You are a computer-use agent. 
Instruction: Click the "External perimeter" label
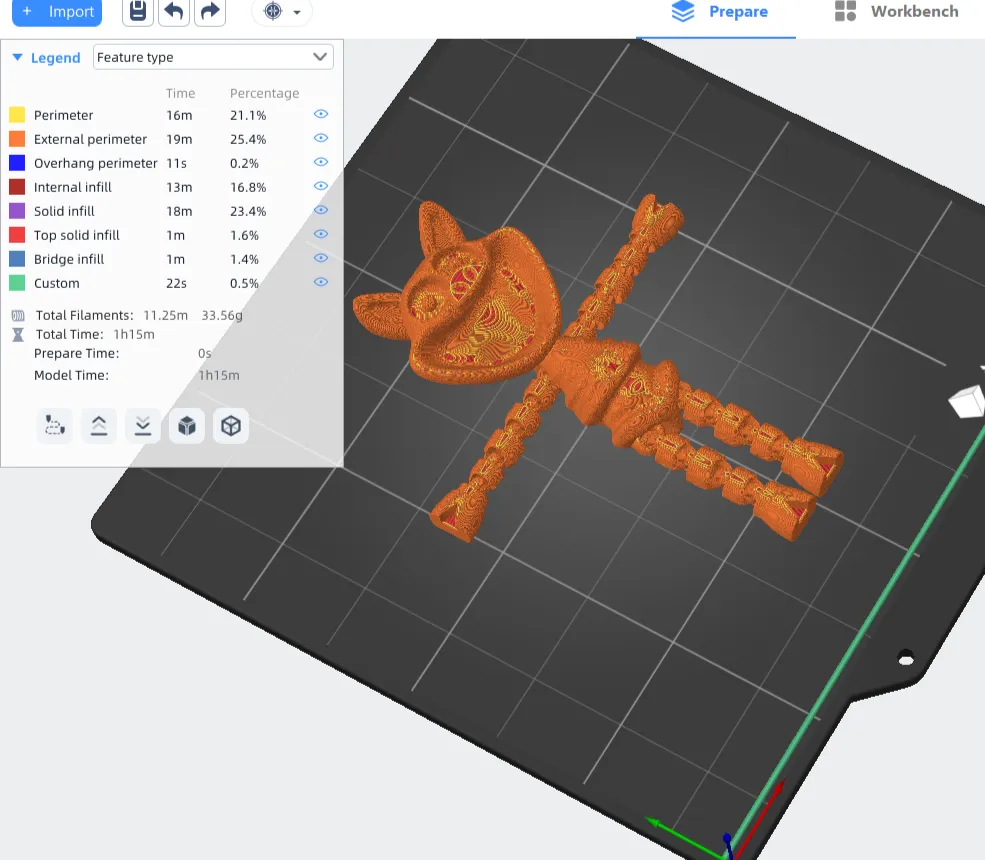(90, 139)
